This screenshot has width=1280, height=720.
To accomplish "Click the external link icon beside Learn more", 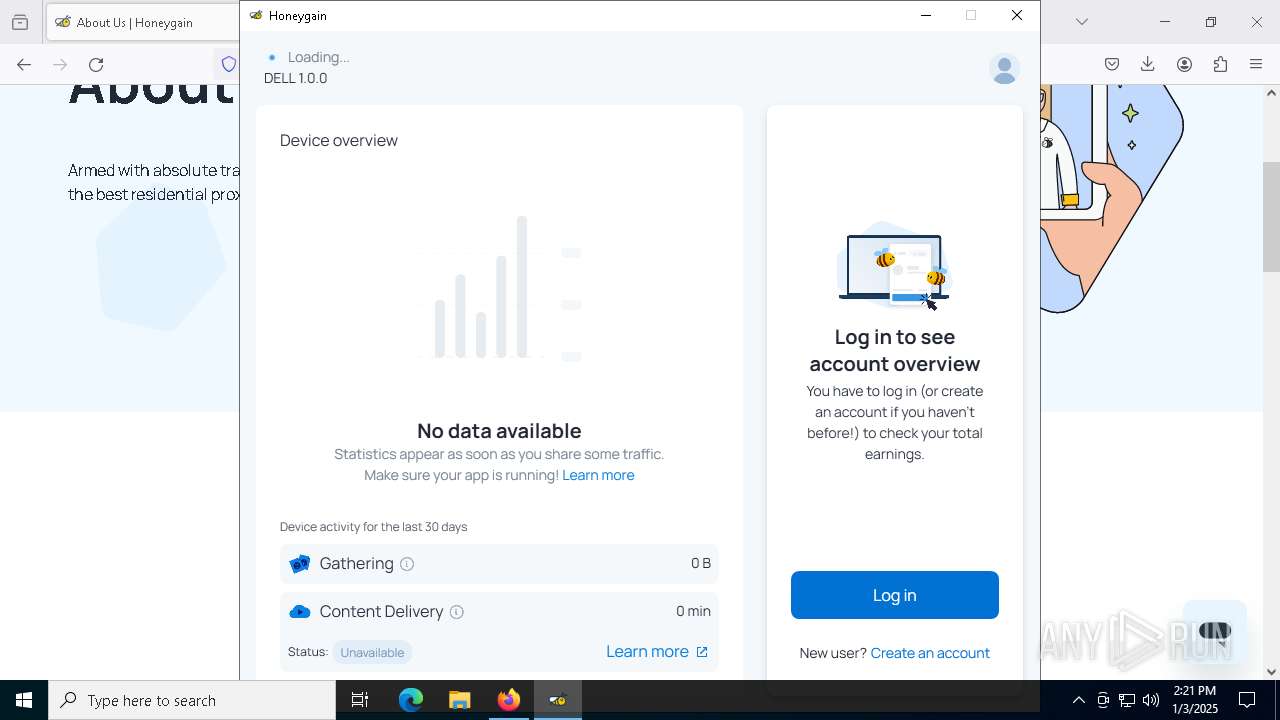I will 702,652.
